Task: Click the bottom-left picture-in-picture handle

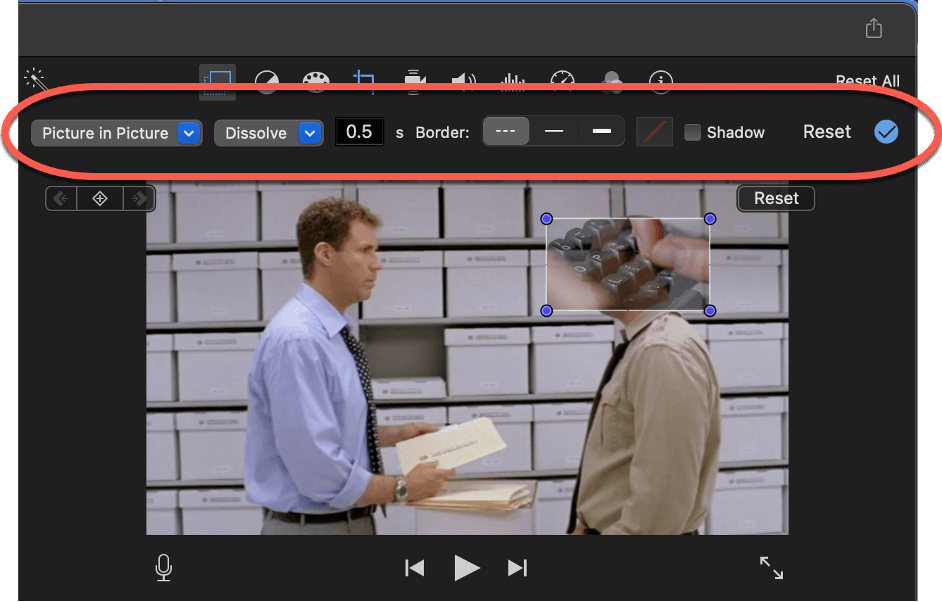Action: (546, 311)
